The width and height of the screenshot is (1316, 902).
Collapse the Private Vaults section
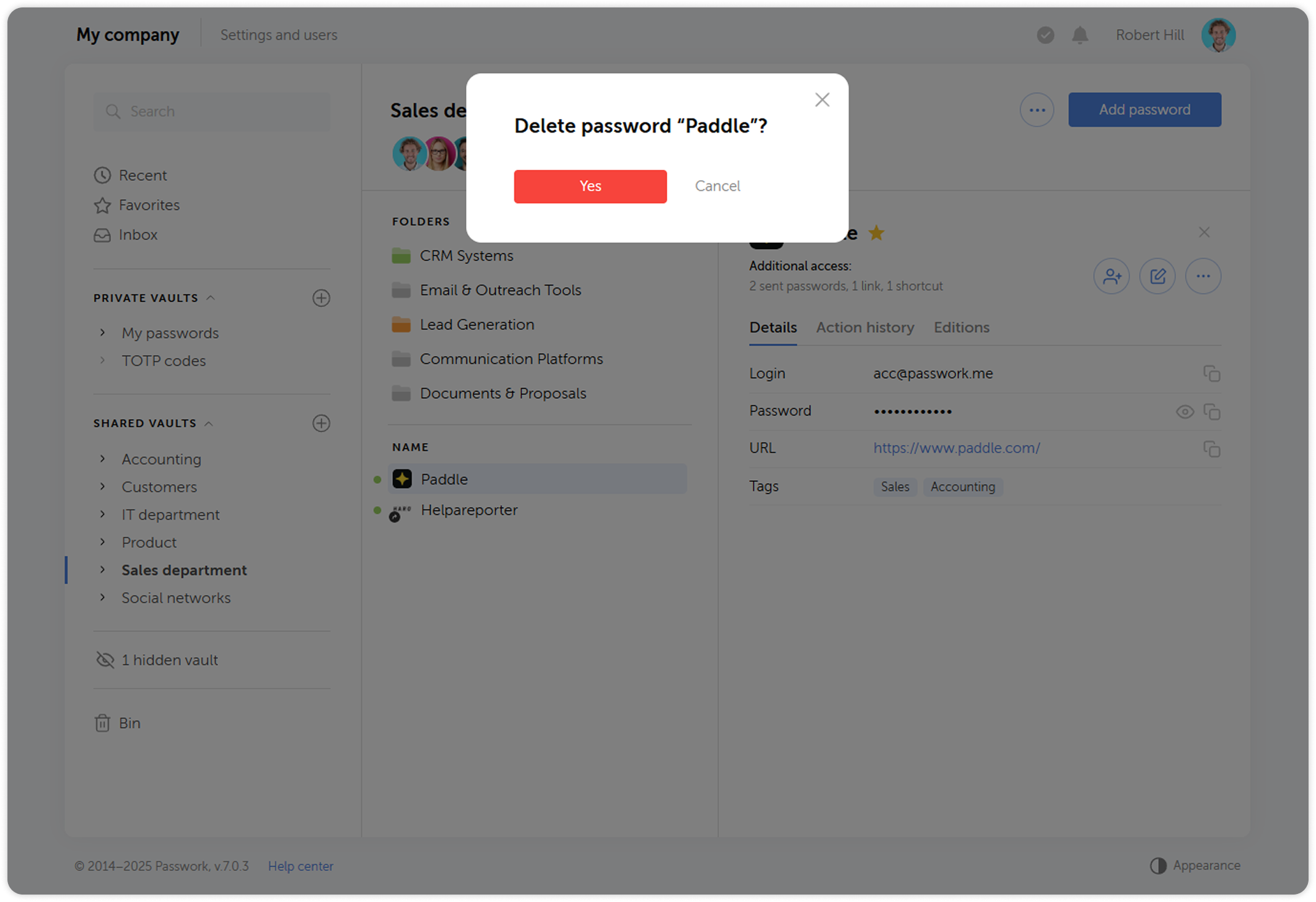click(211, 297)
